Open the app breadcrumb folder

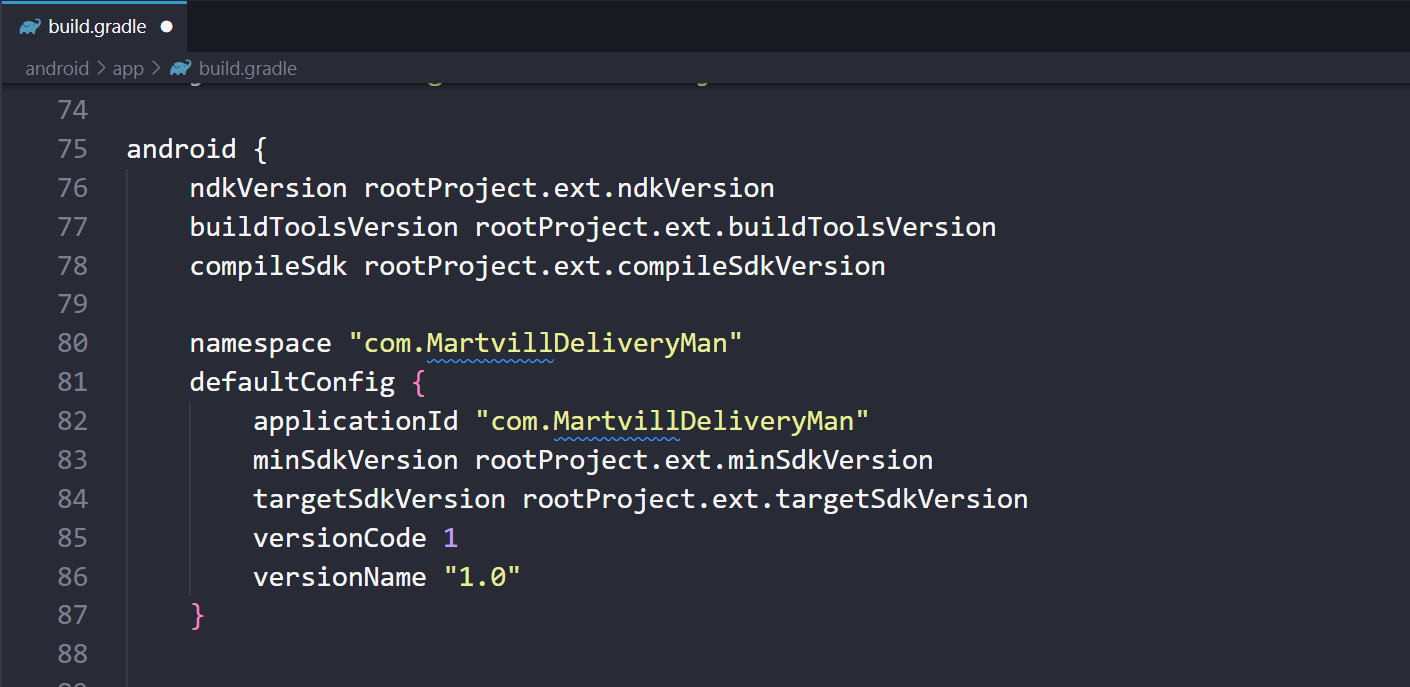(128, 69)
